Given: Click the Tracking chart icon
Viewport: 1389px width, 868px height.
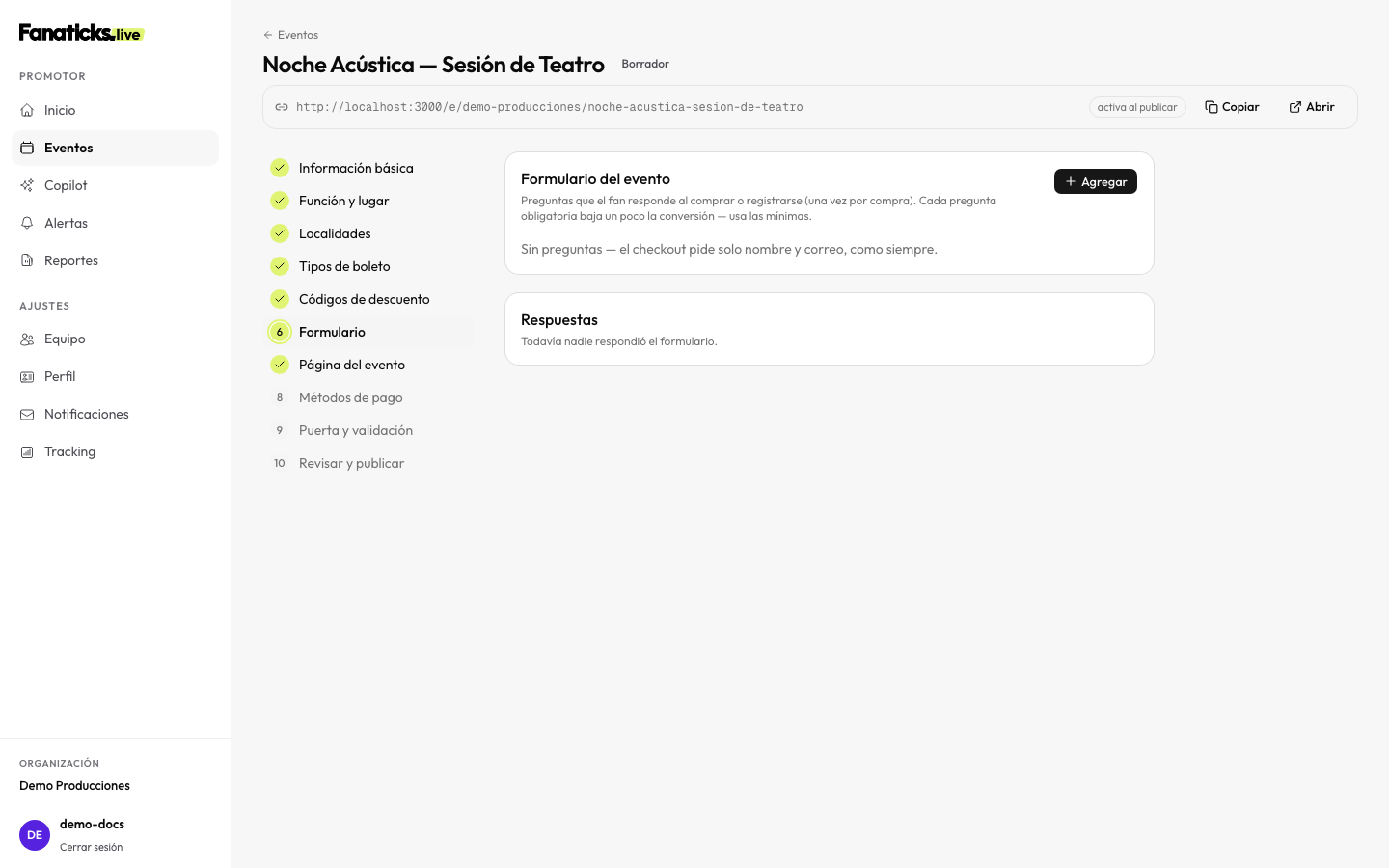Looking at the screenshot, I should [x=27, y=451].
